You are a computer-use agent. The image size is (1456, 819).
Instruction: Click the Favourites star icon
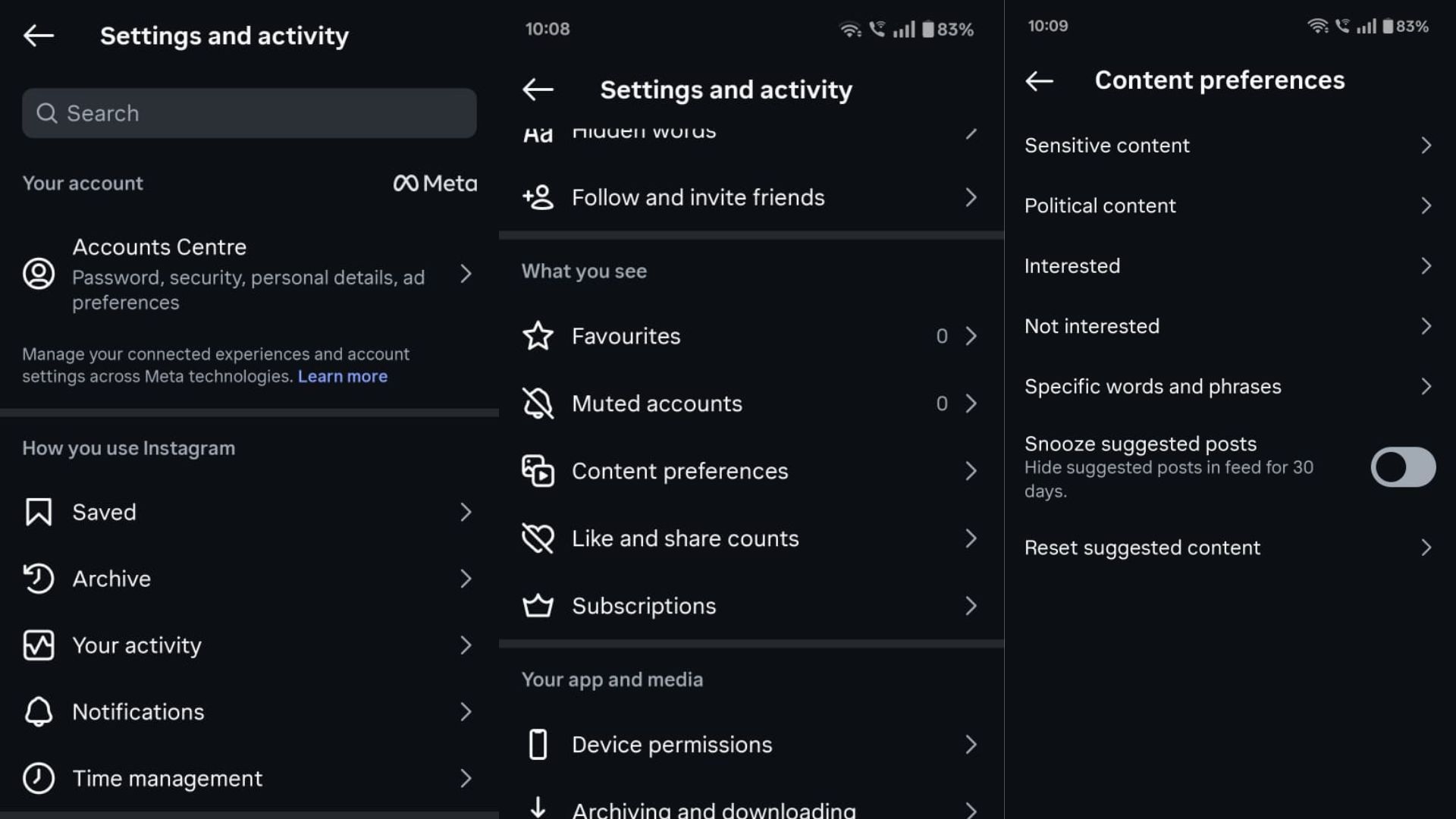538,336
